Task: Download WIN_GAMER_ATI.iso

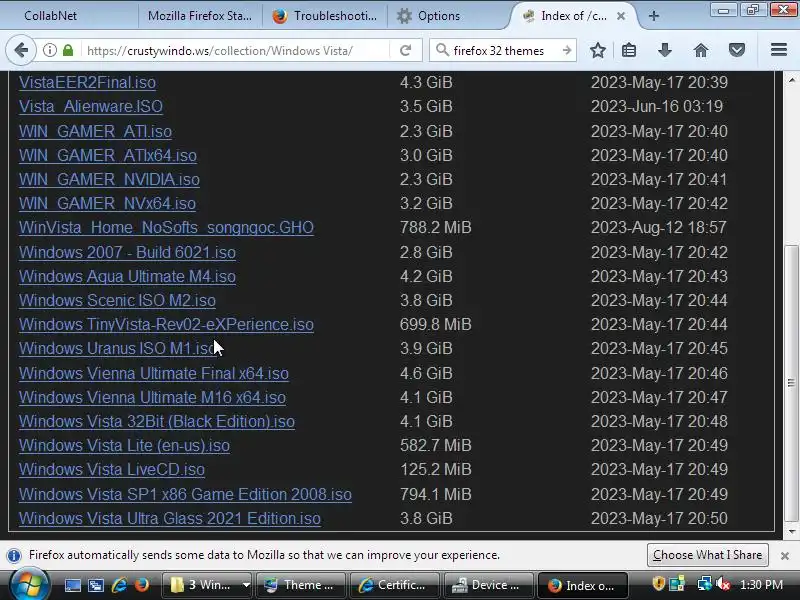Action: 95,131
